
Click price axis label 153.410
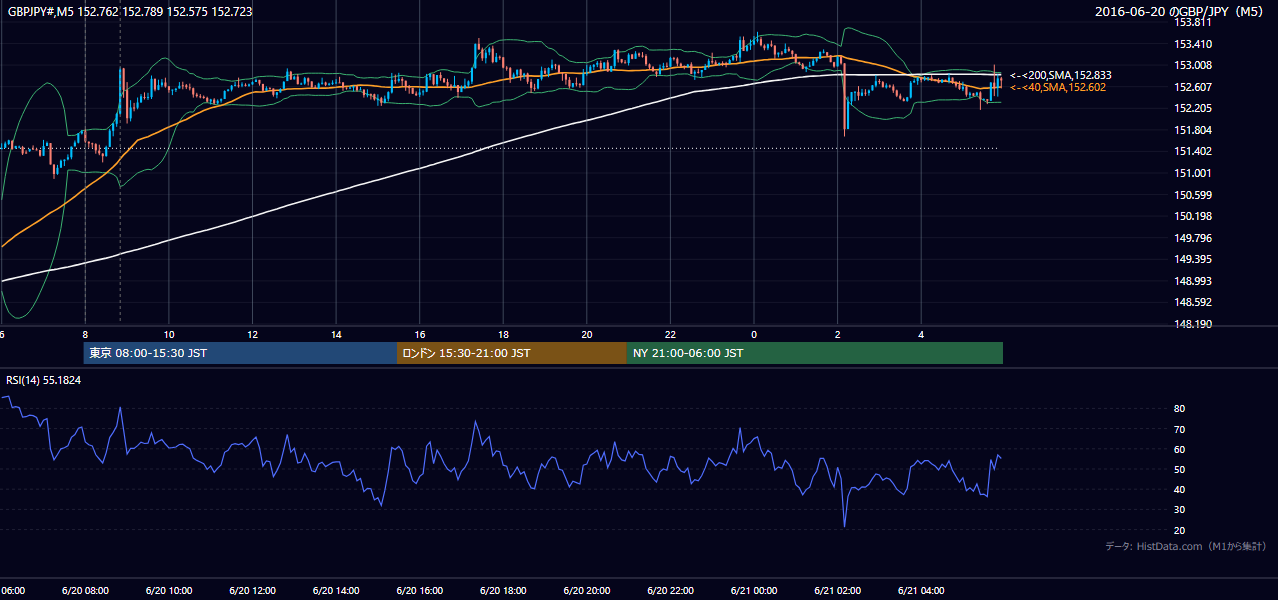pos(1192,44)
